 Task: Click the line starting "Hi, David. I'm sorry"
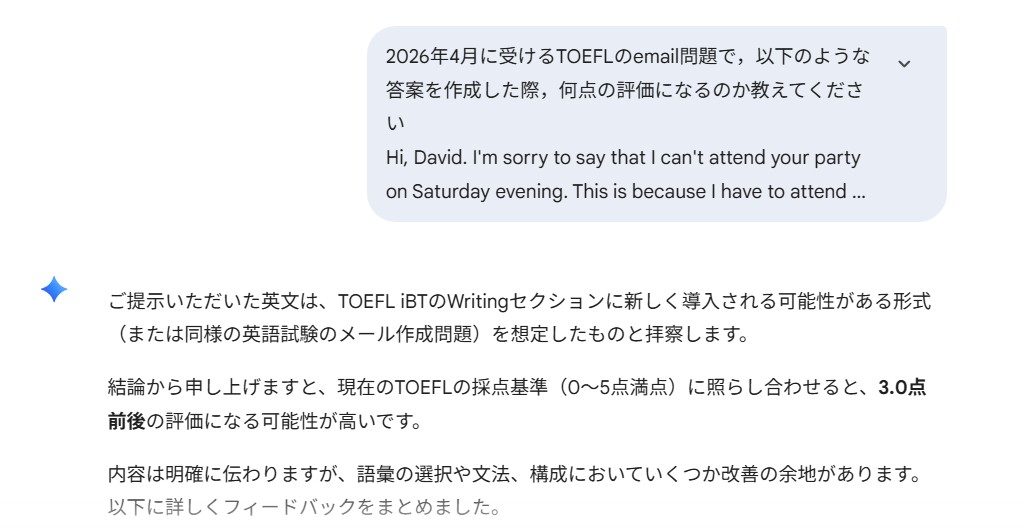[622, 158]
